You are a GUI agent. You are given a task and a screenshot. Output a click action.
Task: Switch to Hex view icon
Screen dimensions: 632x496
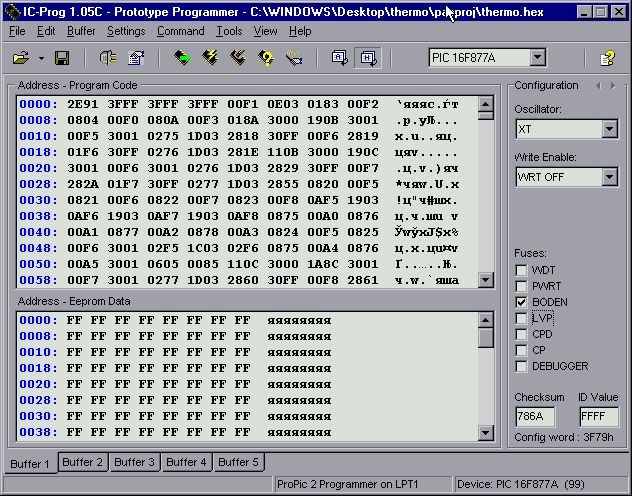(368, 58)
